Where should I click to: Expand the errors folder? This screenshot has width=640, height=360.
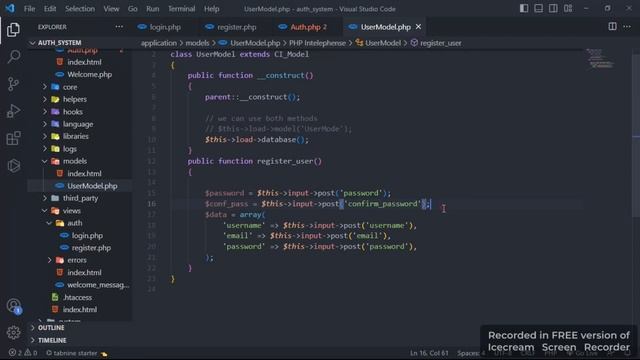76,260
